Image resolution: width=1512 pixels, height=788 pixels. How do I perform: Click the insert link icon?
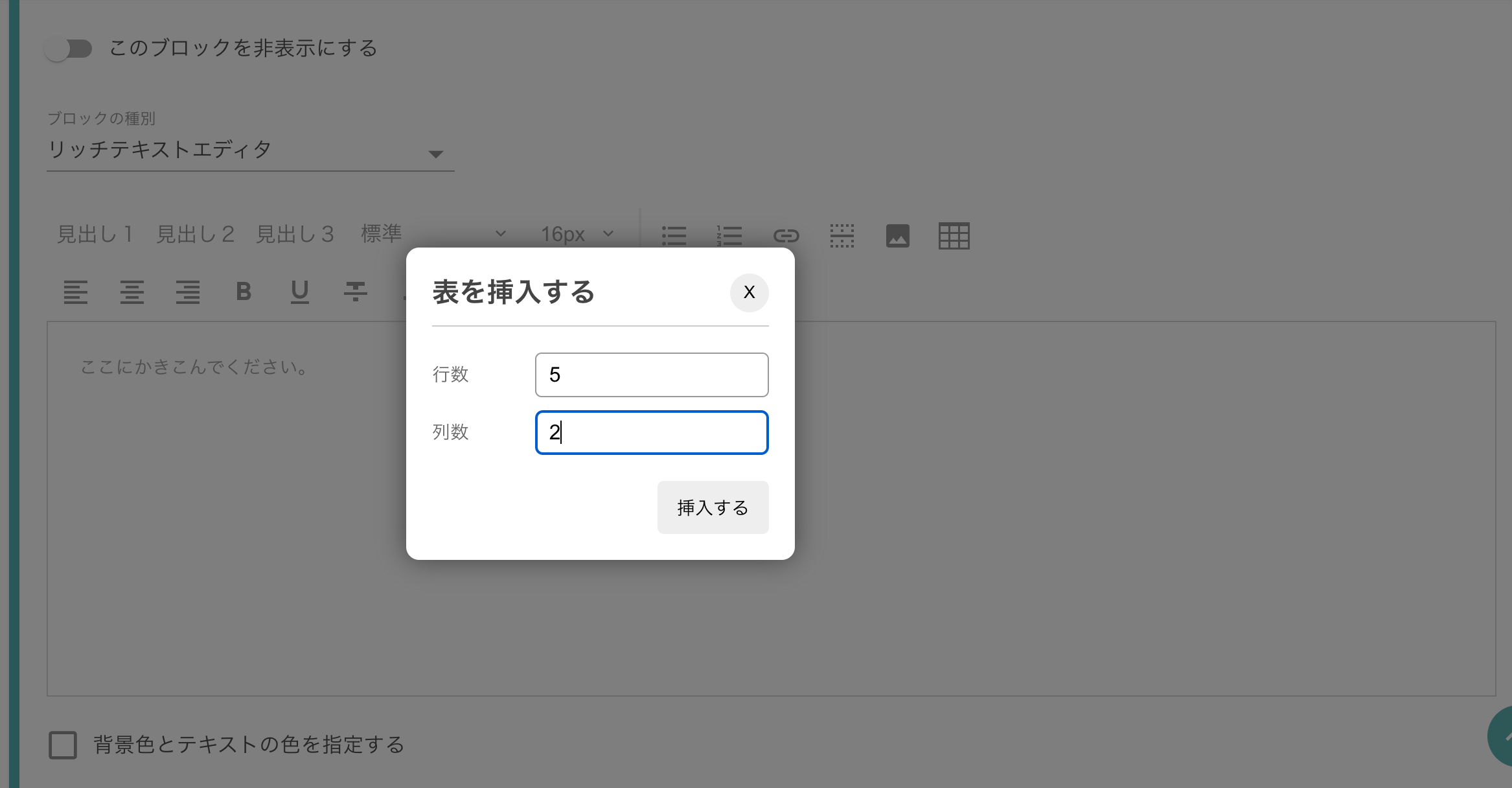[x=786, y=235]
